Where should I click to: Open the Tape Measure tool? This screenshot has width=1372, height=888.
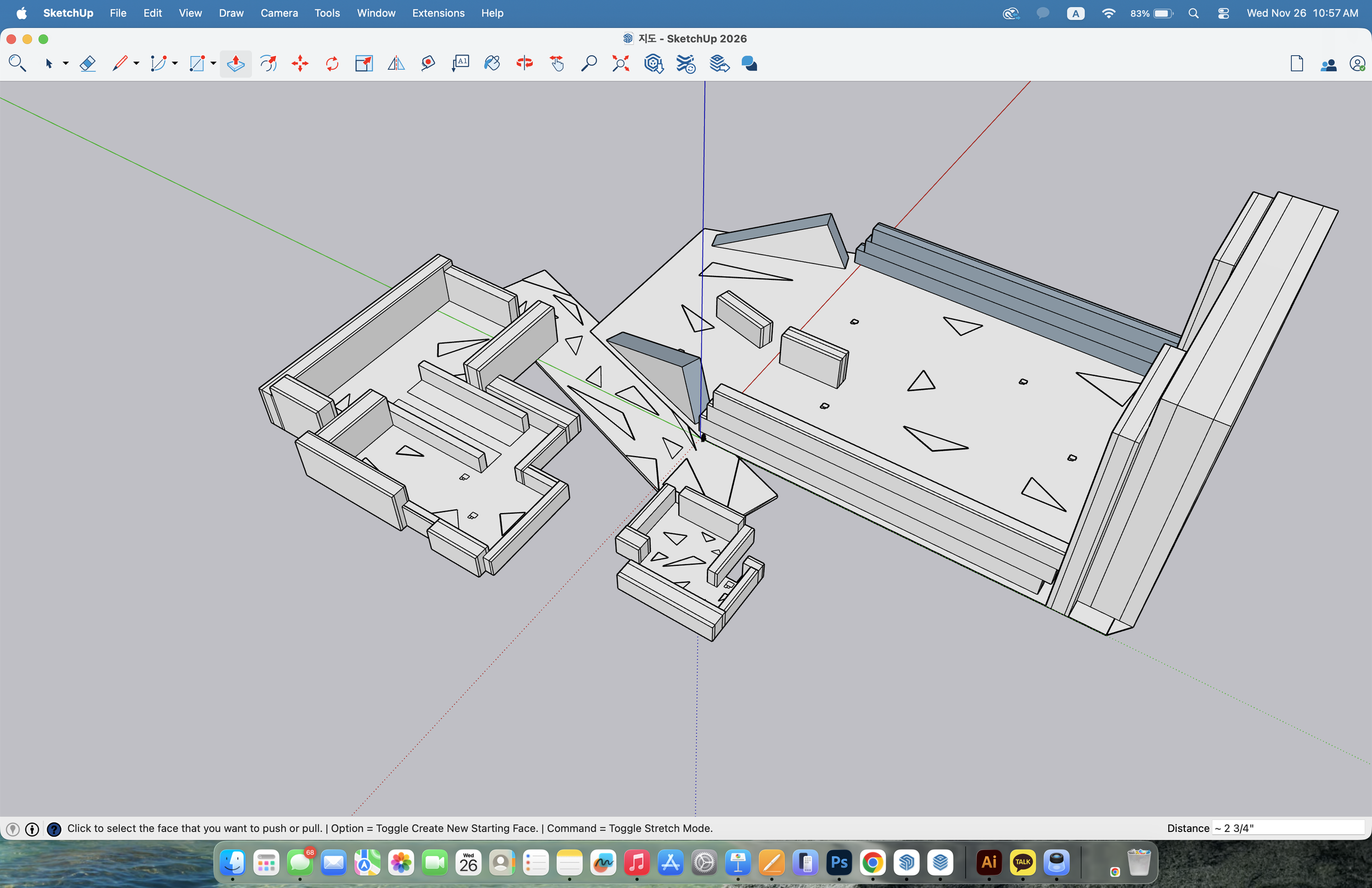click(x=427, y=64)
